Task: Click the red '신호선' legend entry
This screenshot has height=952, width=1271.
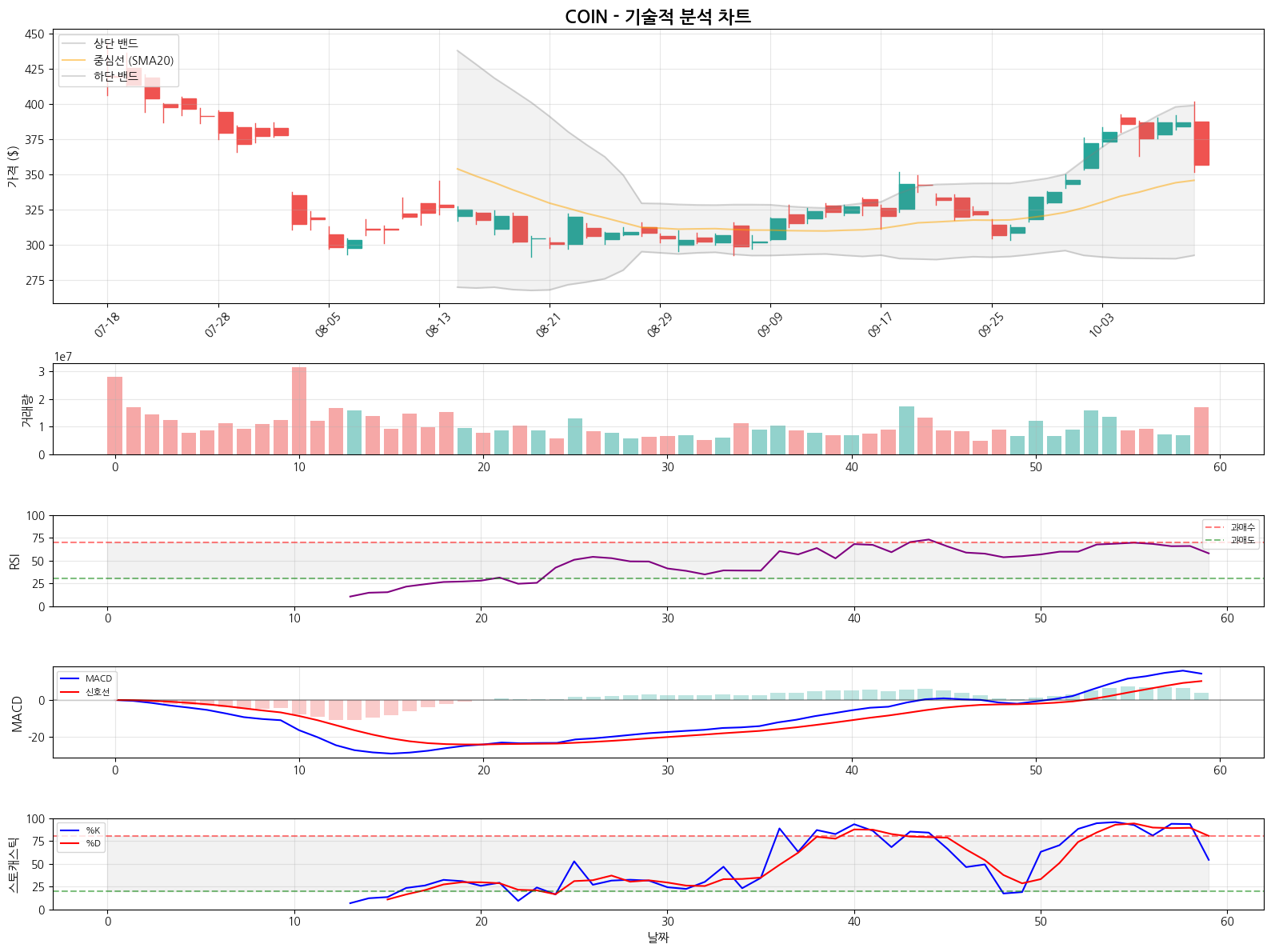Action: [x=97, y=692]
